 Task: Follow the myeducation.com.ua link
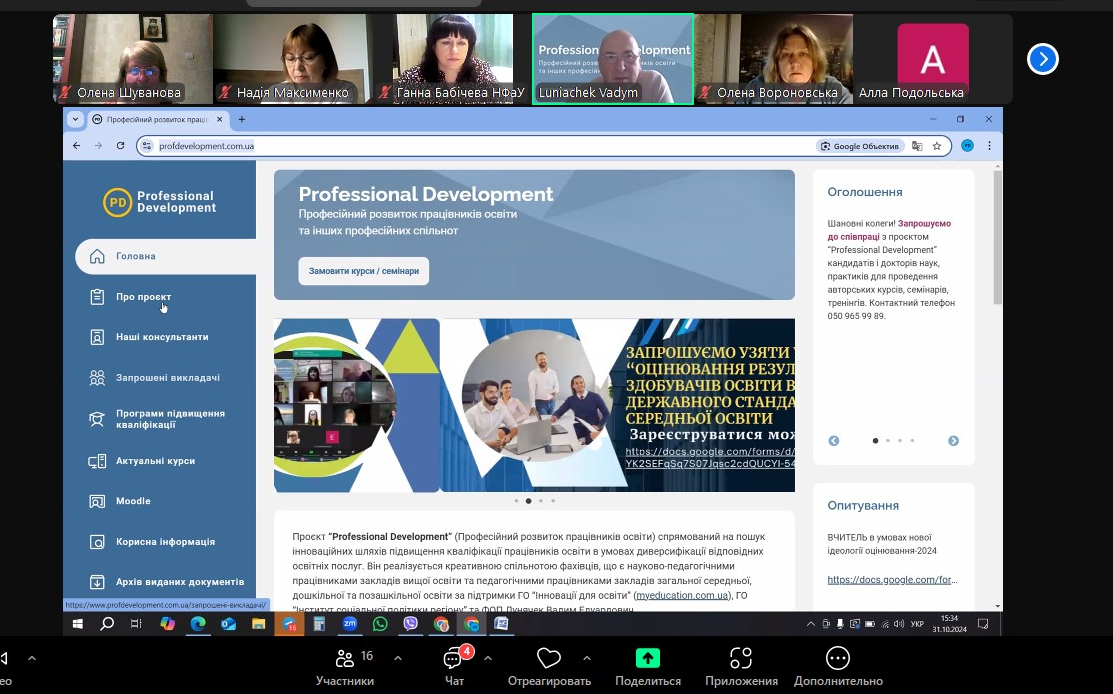point(682,595)
